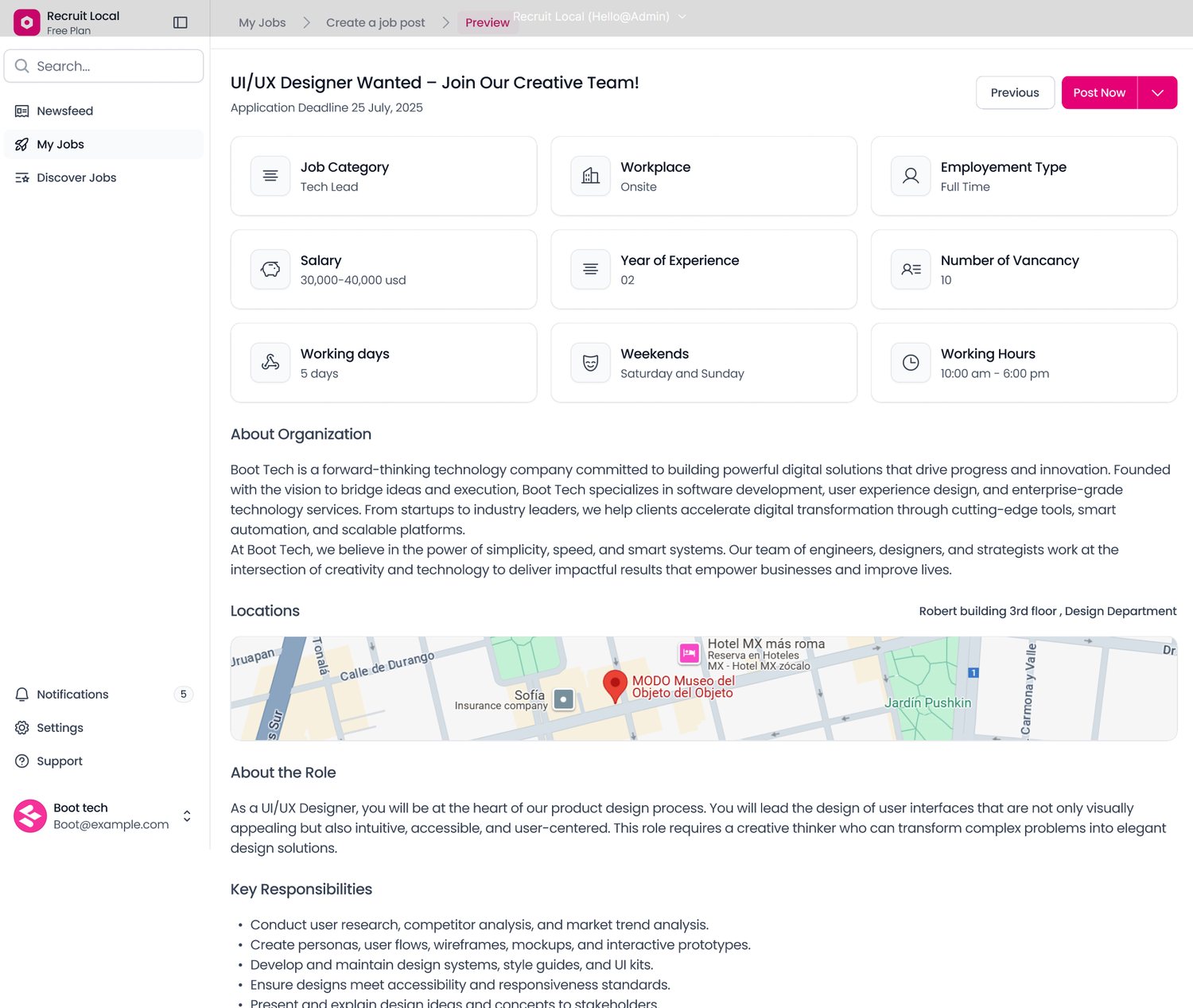Toggle the sidebar collapse icon
The image size is (1193, 1008).
click(181, 22)
